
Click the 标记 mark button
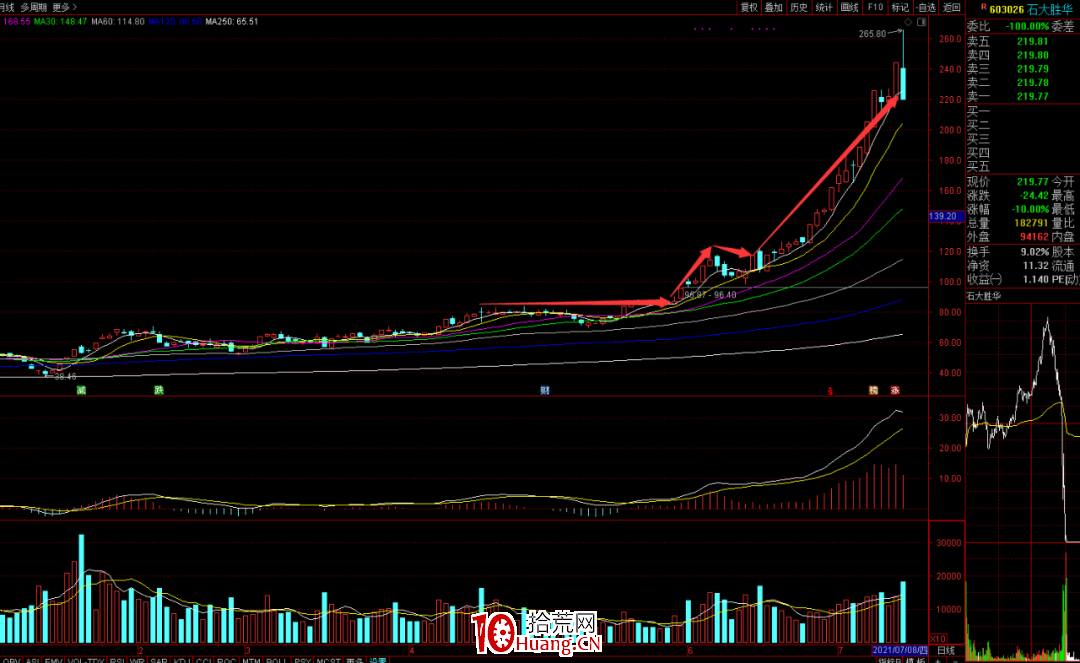coord(900,7)
